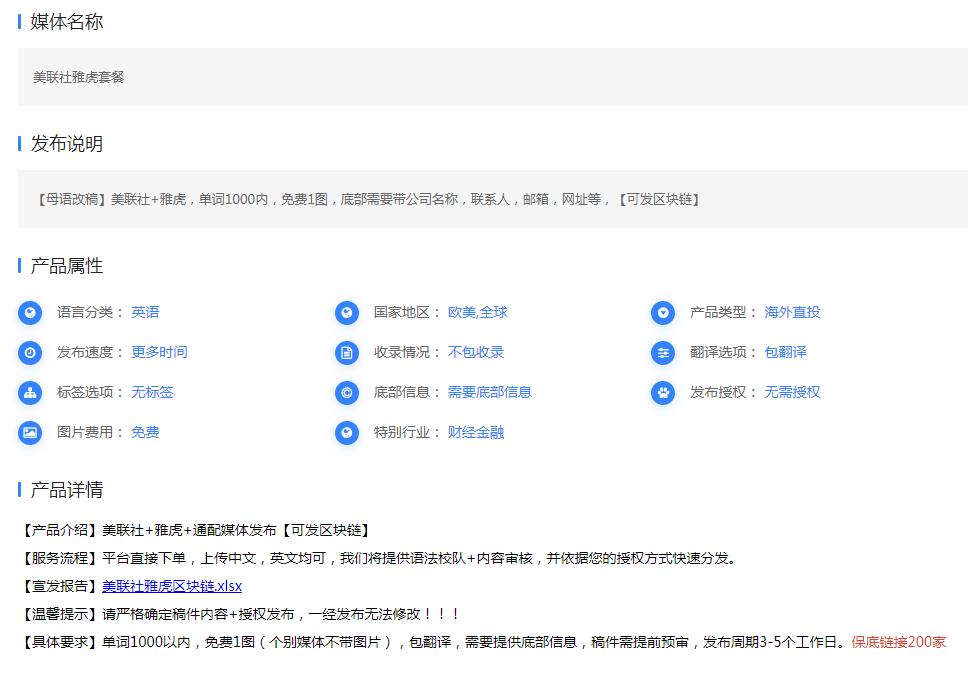Click the 发布速度 clock icon
The width and height of the screenshot is (977, 684).
coord(30,353)
